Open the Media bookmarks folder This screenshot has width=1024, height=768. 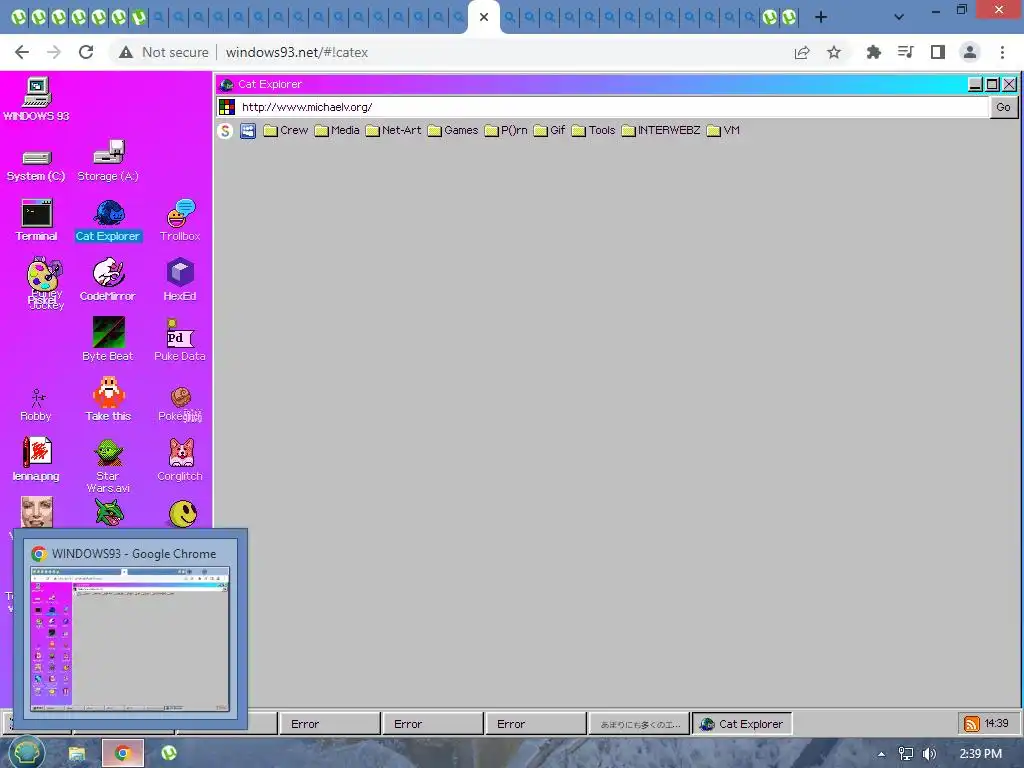point(336,131)
